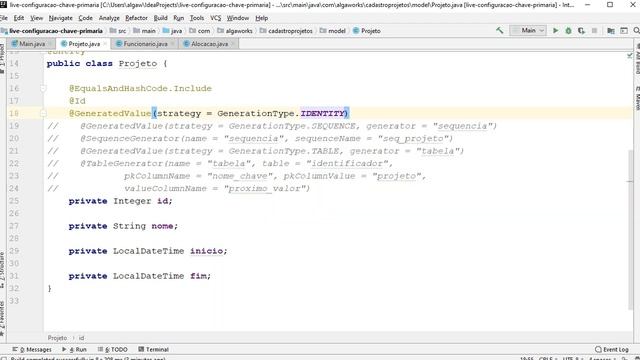Start debugging with the bug icon

568,31
